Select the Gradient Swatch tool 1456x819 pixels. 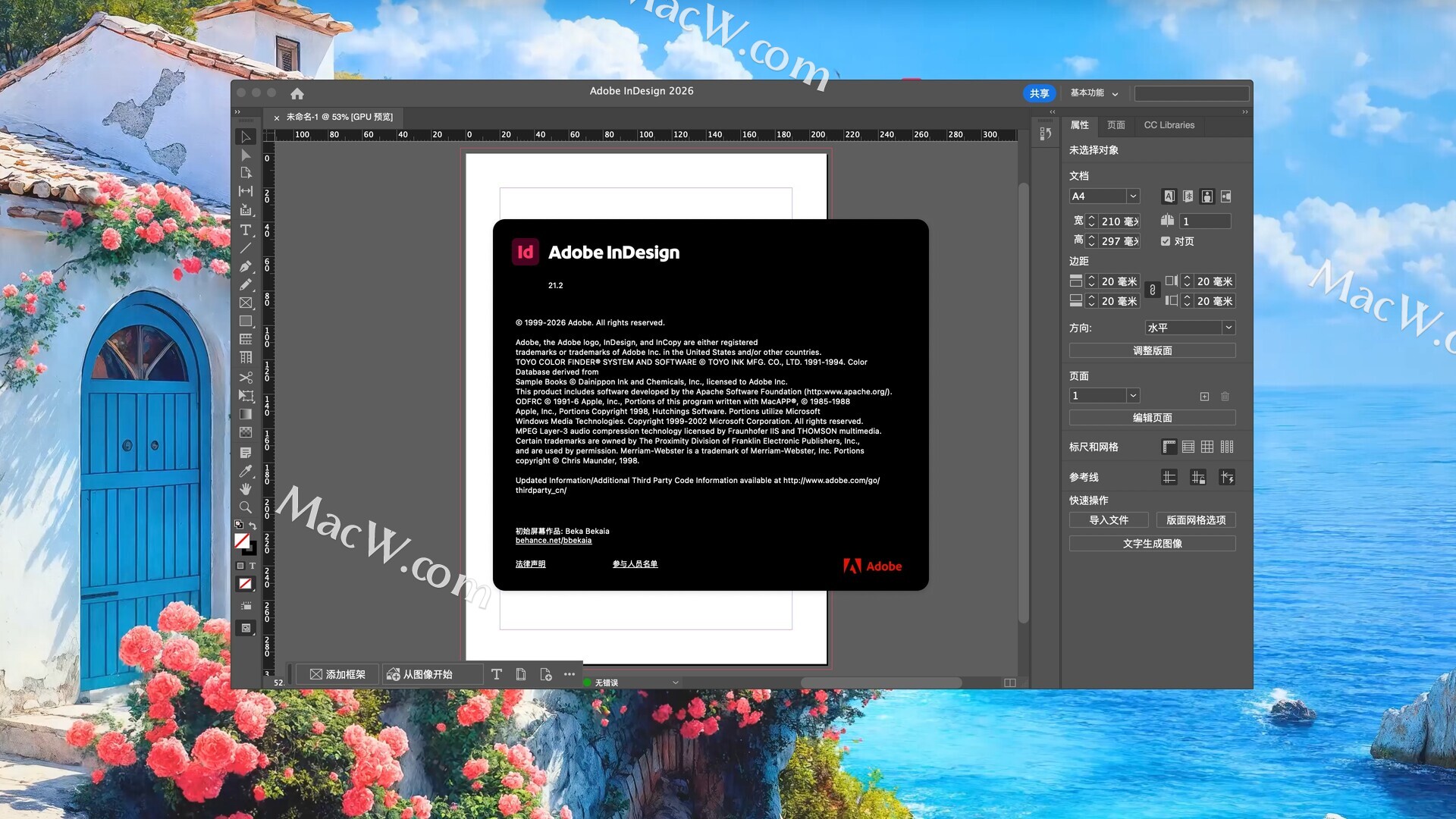(x=246, y=414)
